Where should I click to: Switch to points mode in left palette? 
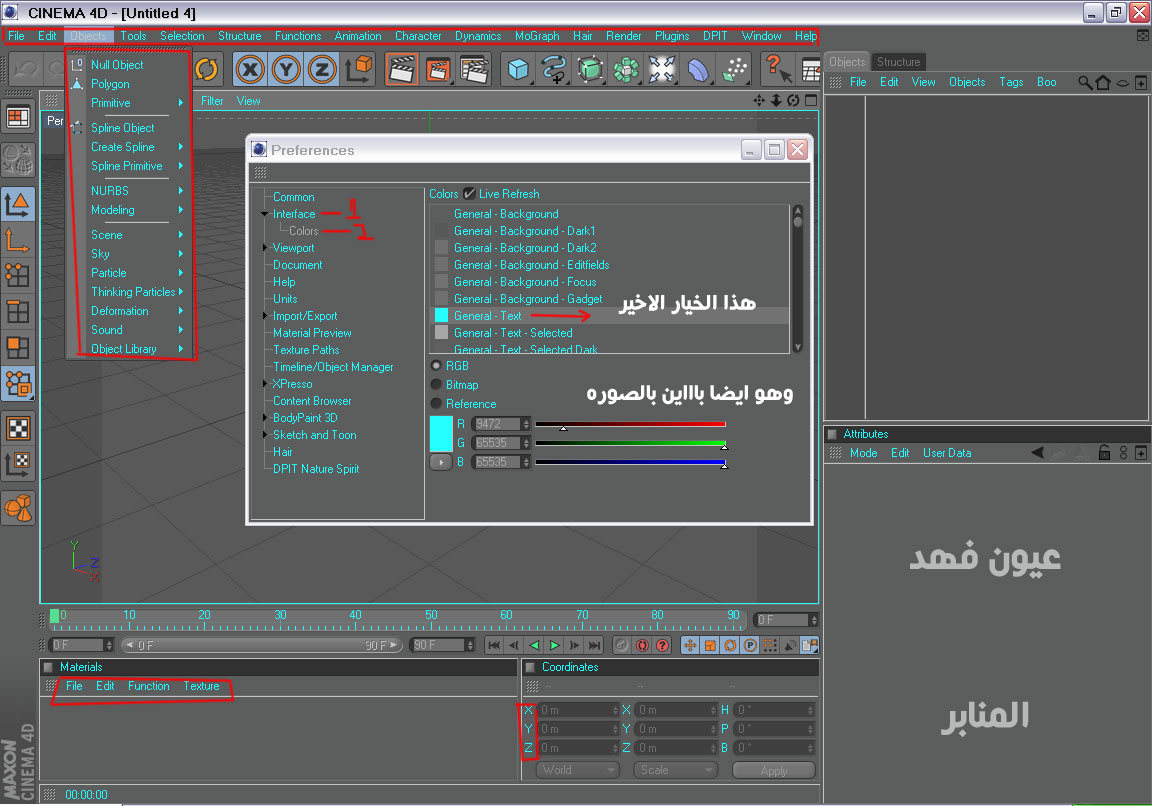tap(18, 276)
